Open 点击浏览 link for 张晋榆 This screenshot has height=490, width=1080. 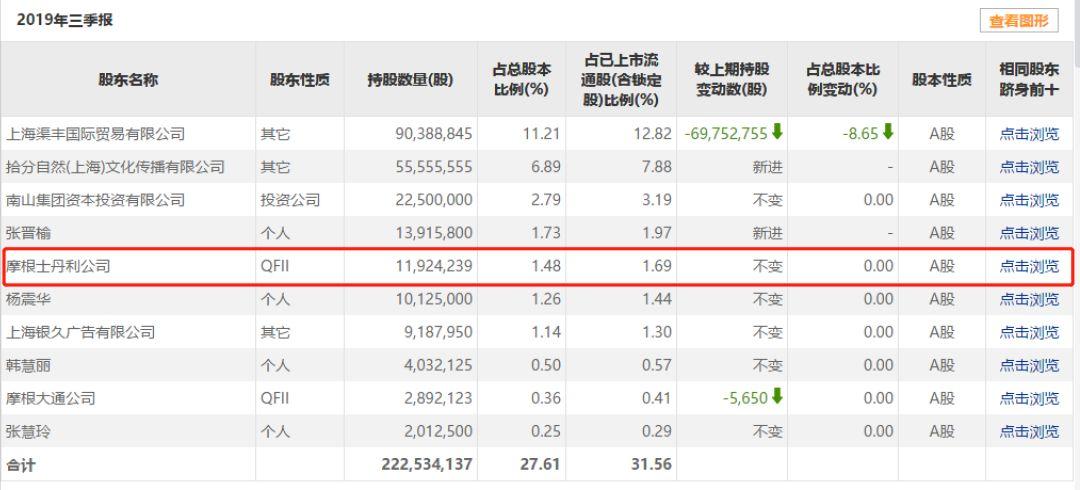[1029, 233]
